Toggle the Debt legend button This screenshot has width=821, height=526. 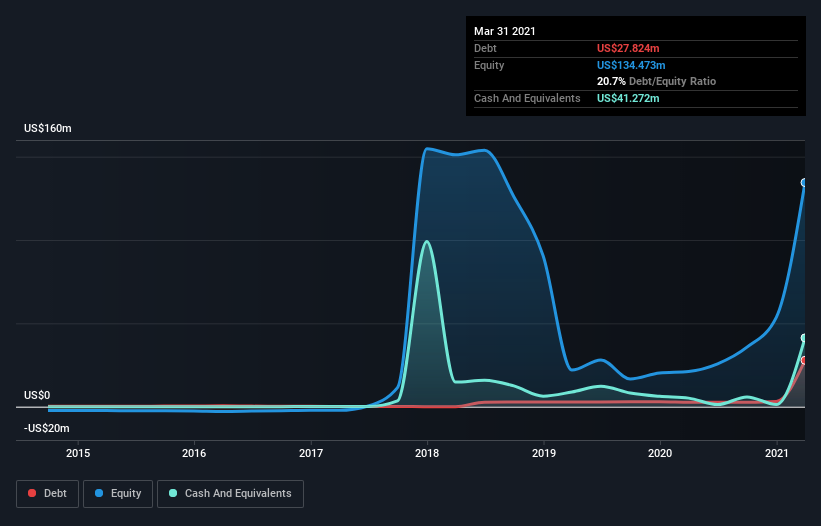pos(48,494)
